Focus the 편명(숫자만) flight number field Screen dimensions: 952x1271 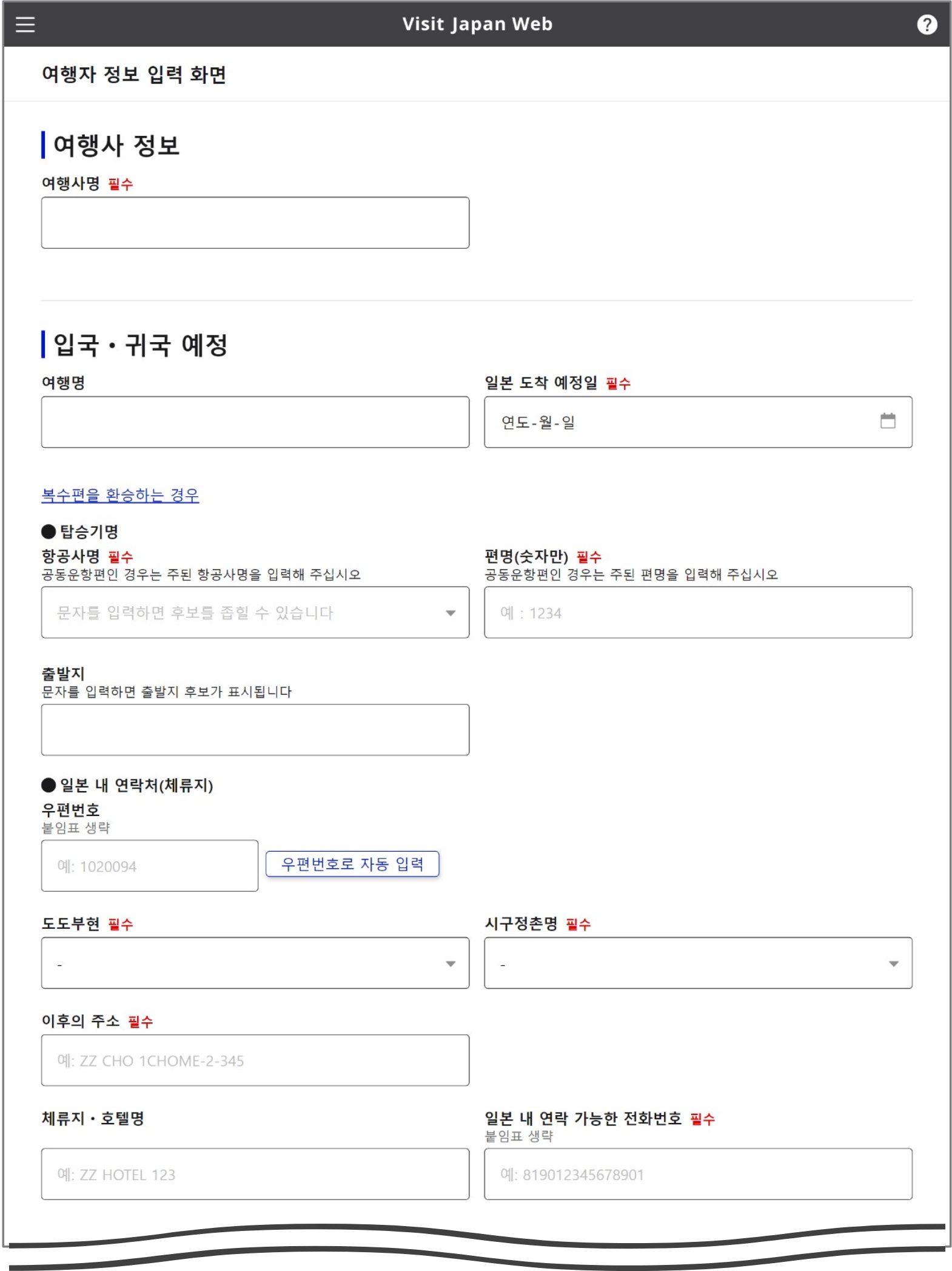pos(697,613)
